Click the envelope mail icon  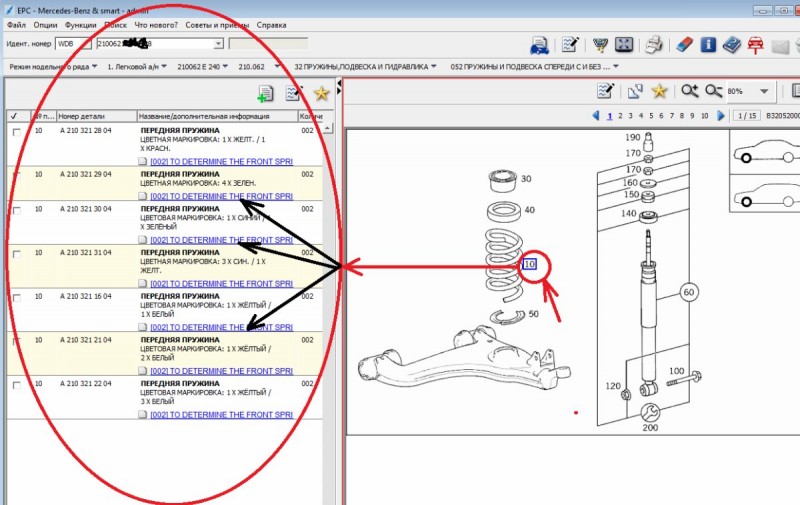click(x=780, y=46)
